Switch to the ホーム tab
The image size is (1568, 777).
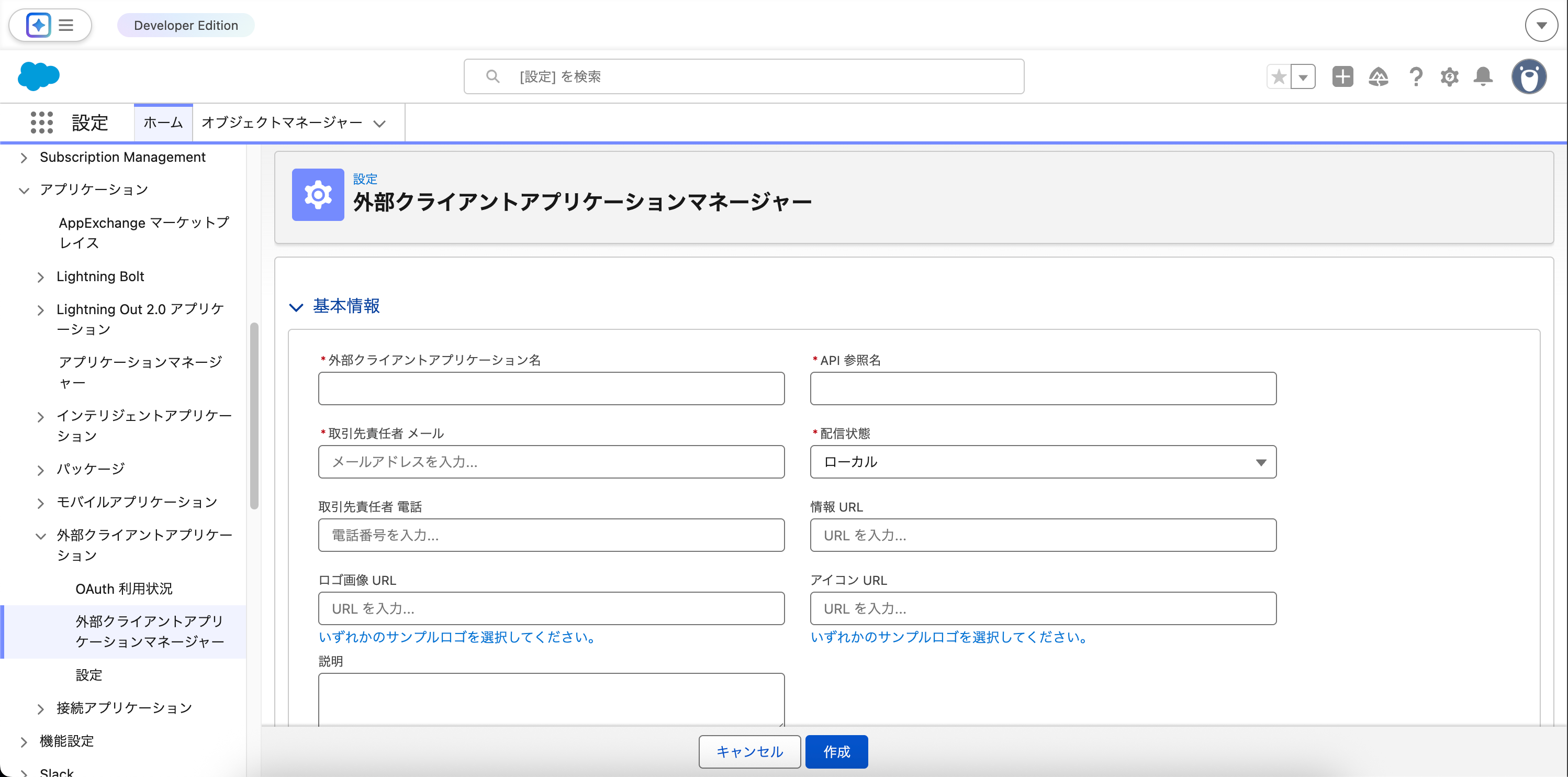coord(163,123)
